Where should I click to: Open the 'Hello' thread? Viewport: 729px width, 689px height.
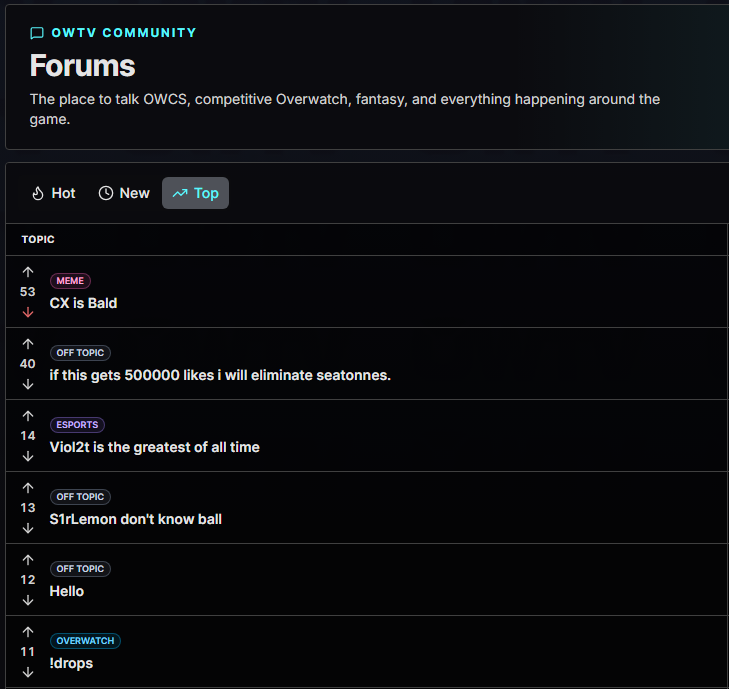click(66, 591)
